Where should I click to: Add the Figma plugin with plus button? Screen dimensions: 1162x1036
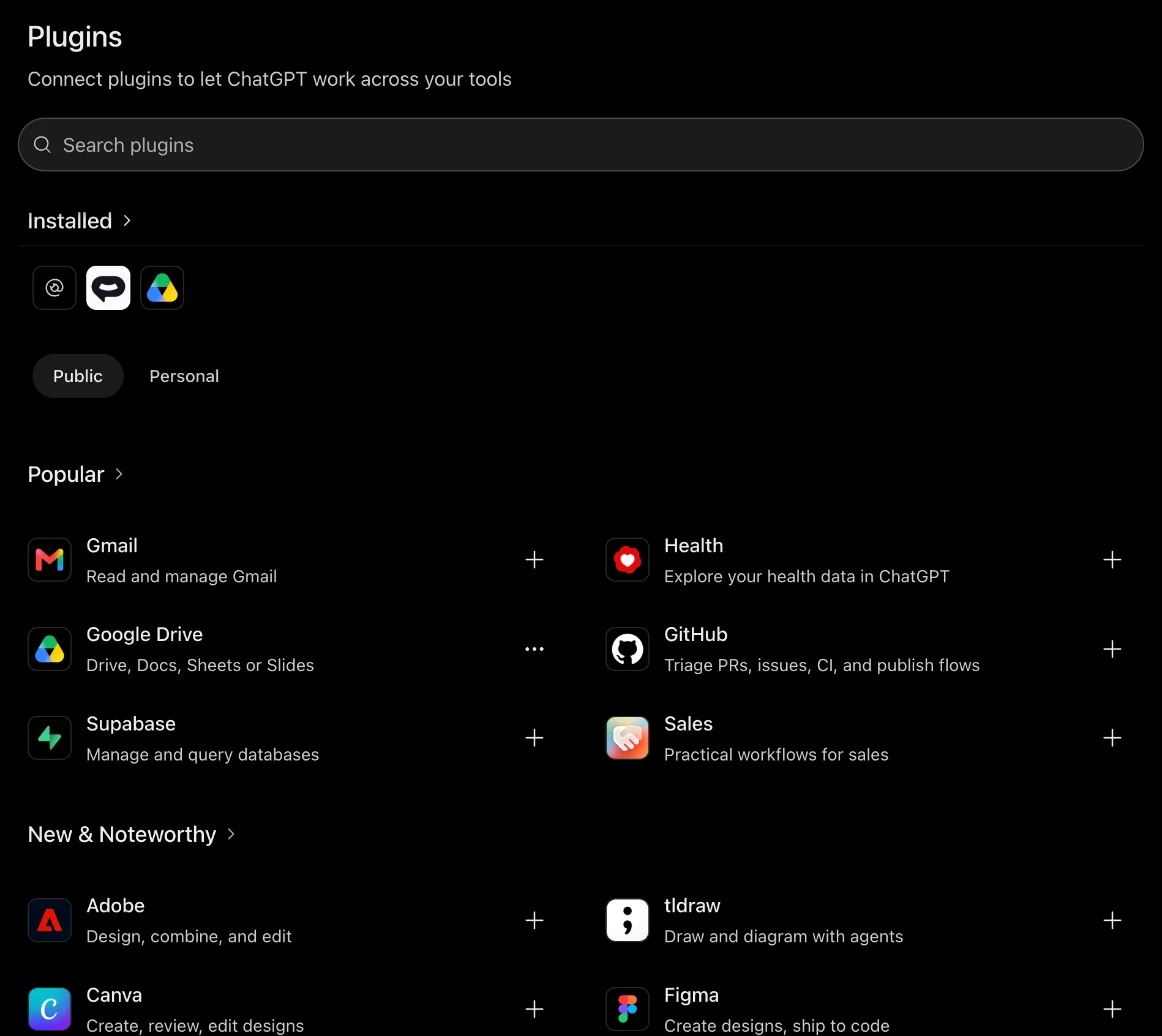coord(1112,1009)
